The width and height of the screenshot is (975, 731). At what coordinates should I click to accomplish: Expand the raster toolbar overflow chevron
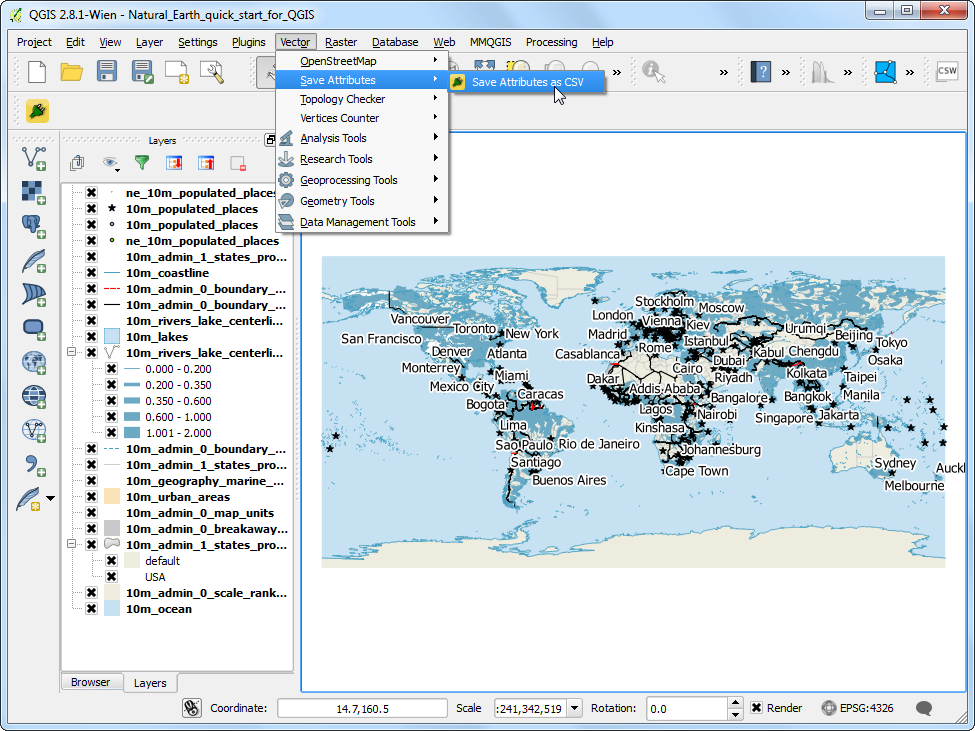pyautogui.click(x=848, y=72)
